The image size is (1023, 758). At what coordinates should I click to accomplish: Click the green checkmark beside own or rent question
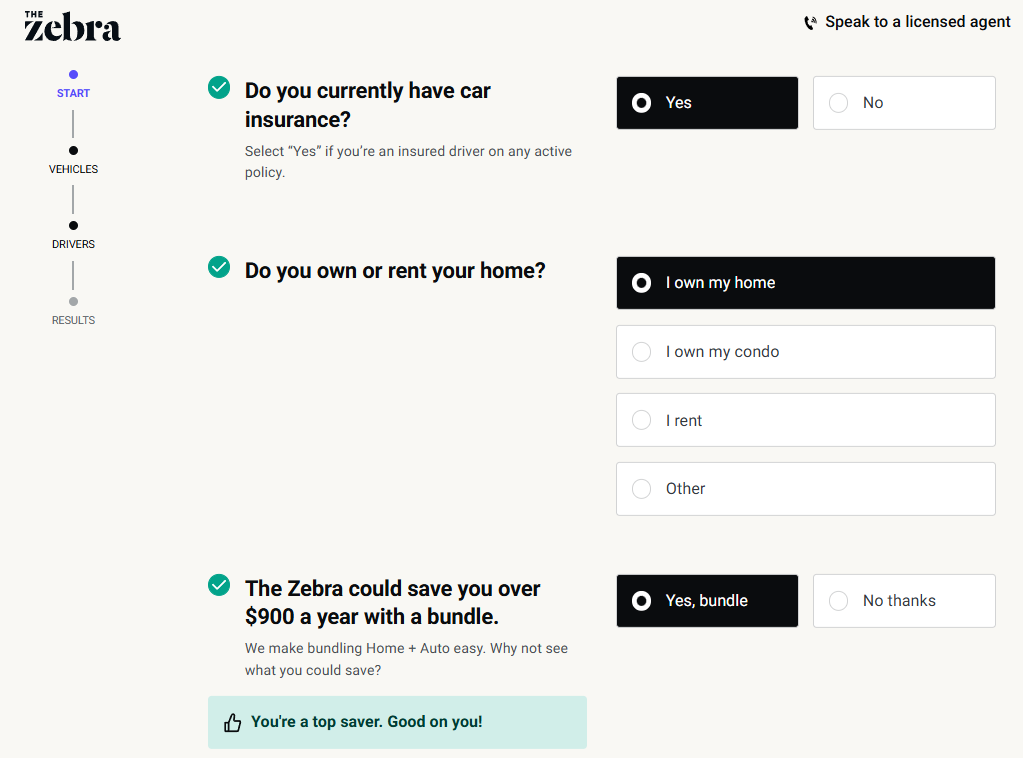219,267
